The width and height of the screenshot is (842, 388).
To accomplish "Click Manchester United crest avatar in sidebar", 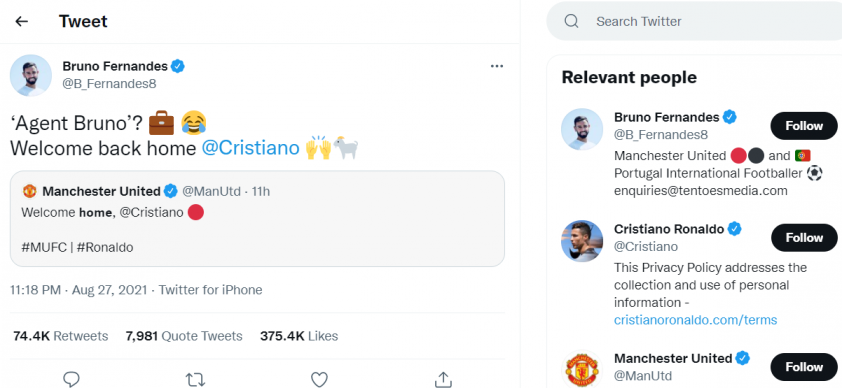I will [582, 370].
